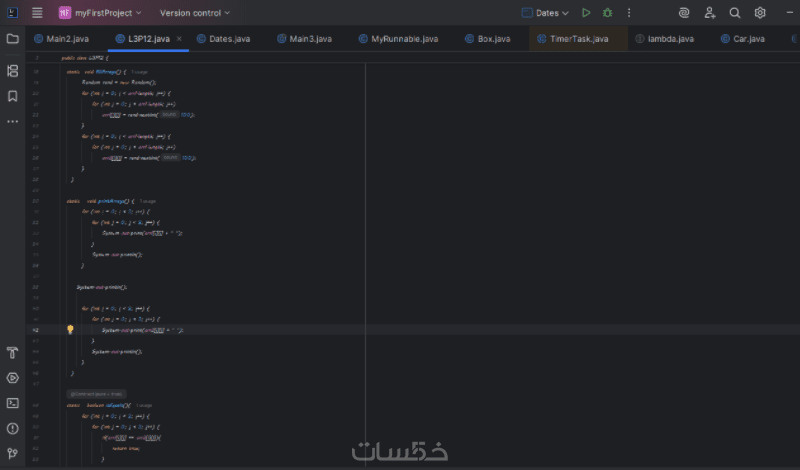Open the Dates run configuration dropdown
Viewport: 800px width, 470px height.
[545, 13]
